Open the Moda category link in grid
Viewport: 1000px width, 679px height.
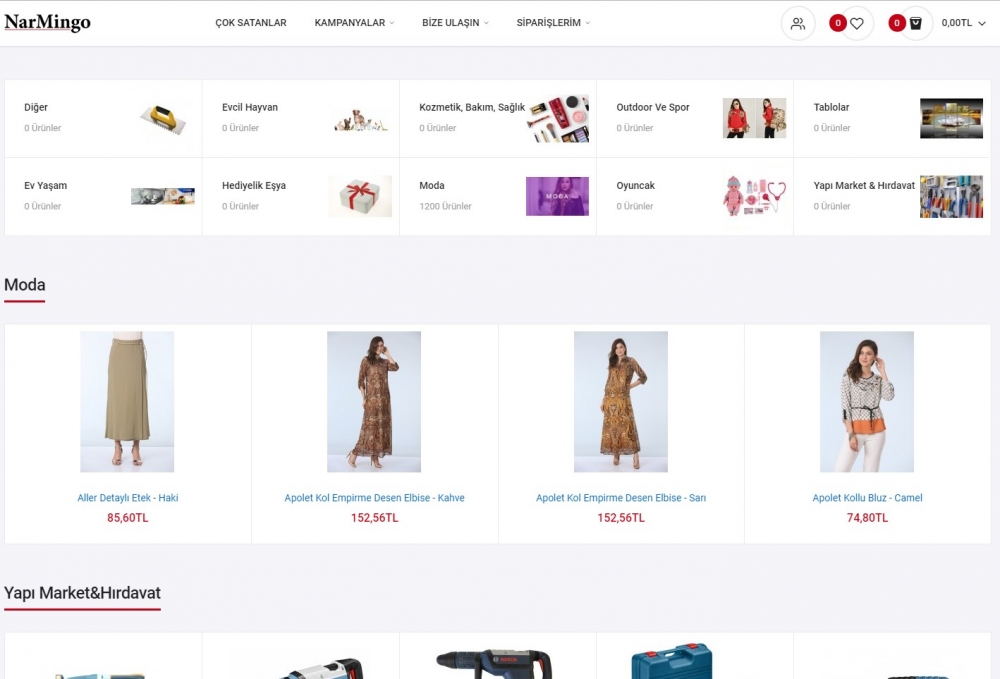pos(432,186)
